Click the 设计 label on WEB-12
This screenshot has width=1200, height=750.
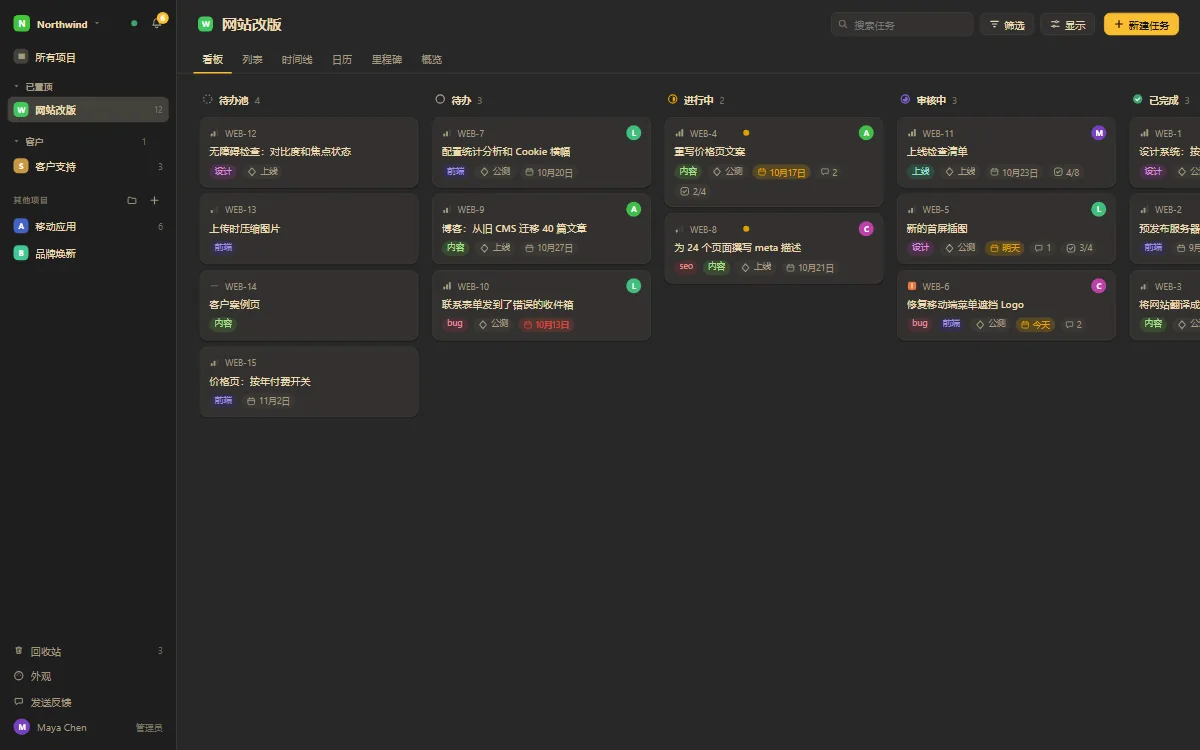(223, 171)
